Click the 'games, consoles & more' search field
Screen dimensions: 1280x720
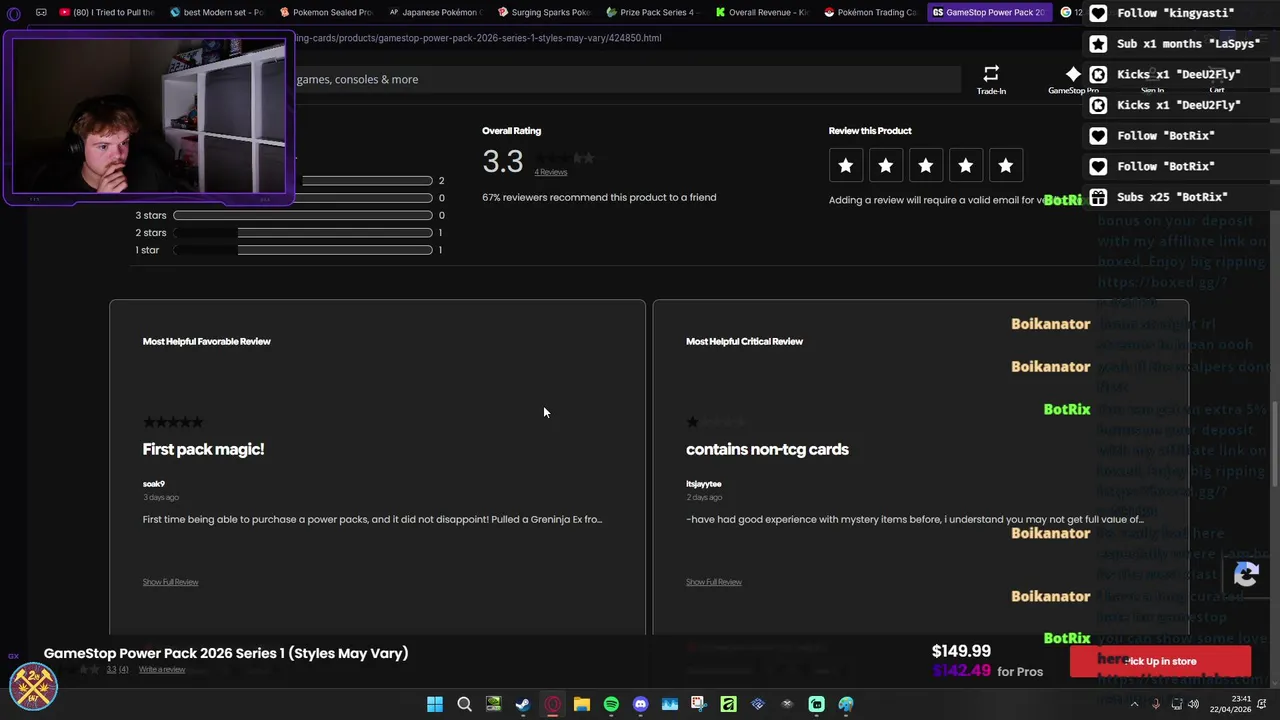coord(625,79)
